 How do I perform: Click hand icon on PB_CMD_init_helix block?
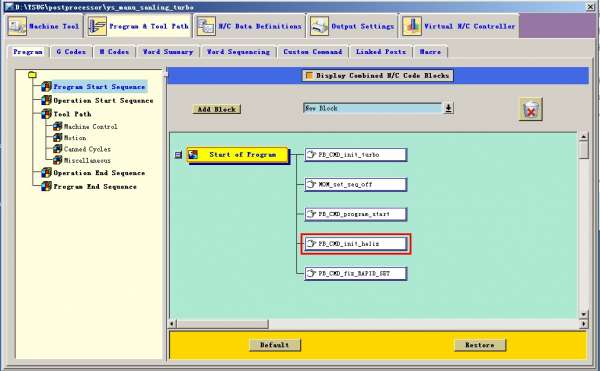point(311,243)
